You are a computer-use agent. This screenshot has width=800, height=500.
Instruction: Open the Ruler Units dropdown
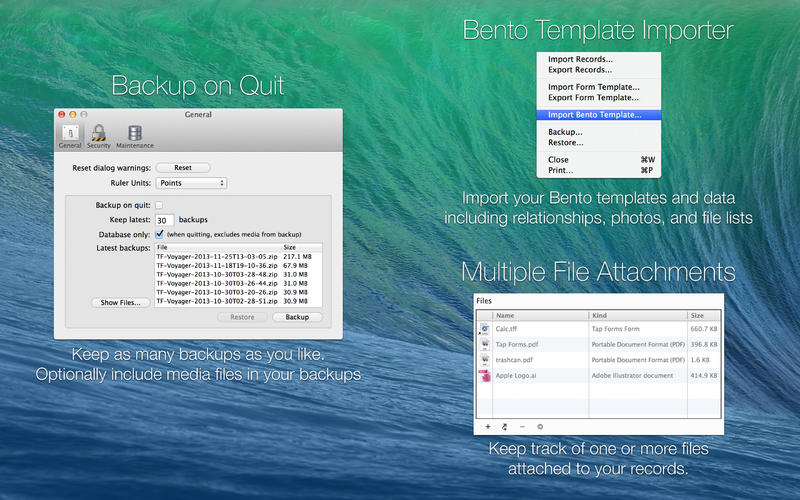(x=191, y=183)
